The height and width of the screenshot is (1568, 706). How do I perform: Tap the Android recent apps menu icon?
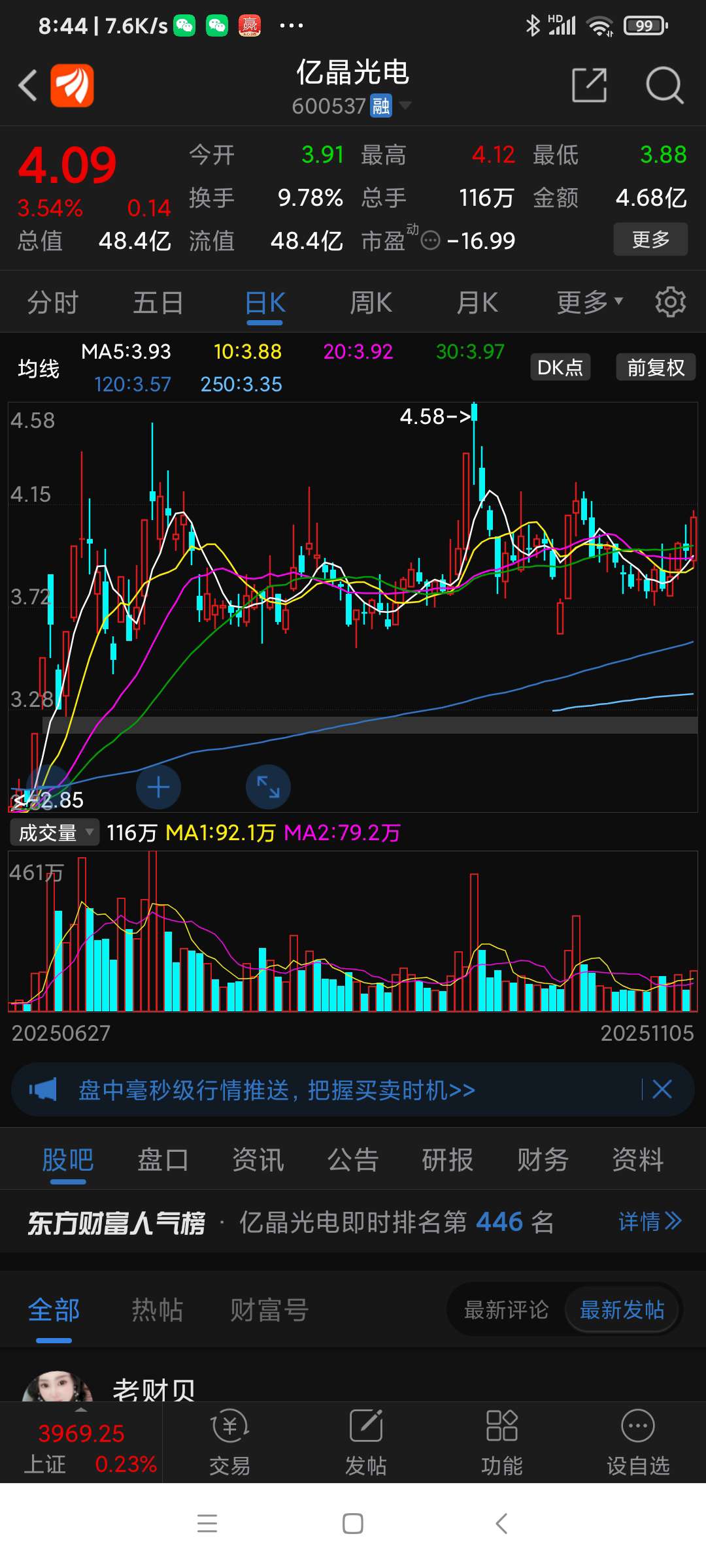pos(207,1524)
